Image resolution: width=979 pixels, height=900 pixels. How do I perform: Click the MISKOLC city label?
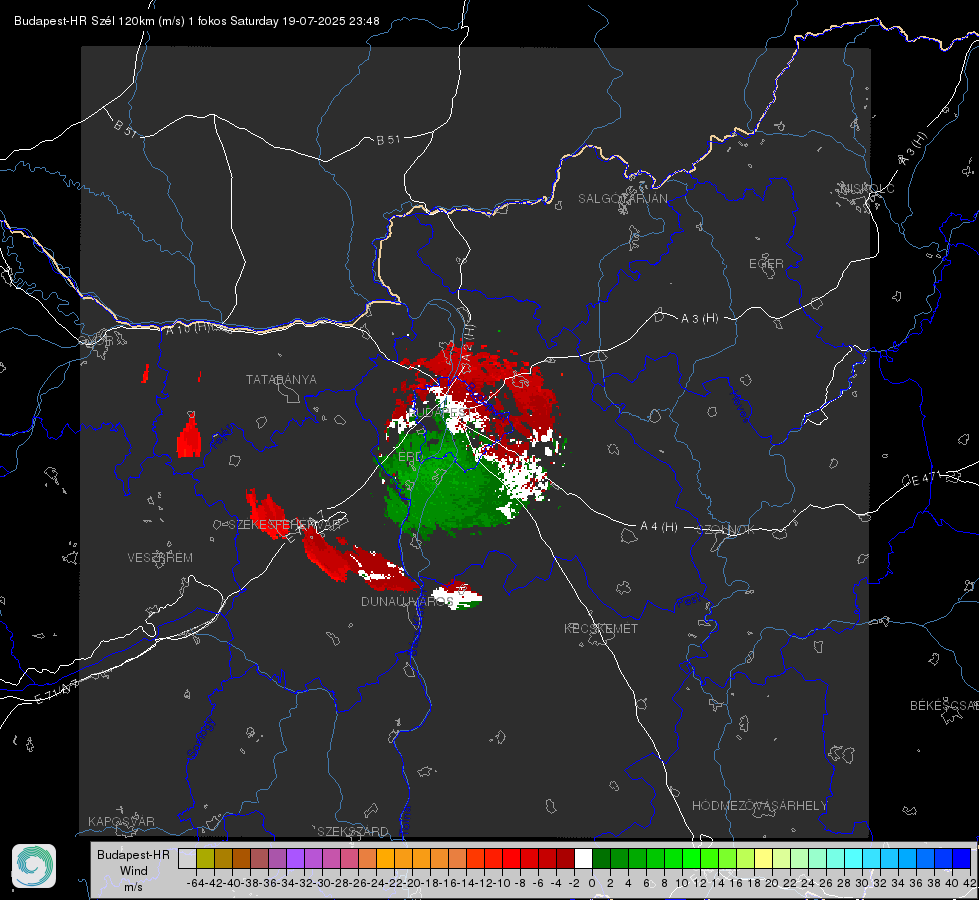tap(867, 188)
